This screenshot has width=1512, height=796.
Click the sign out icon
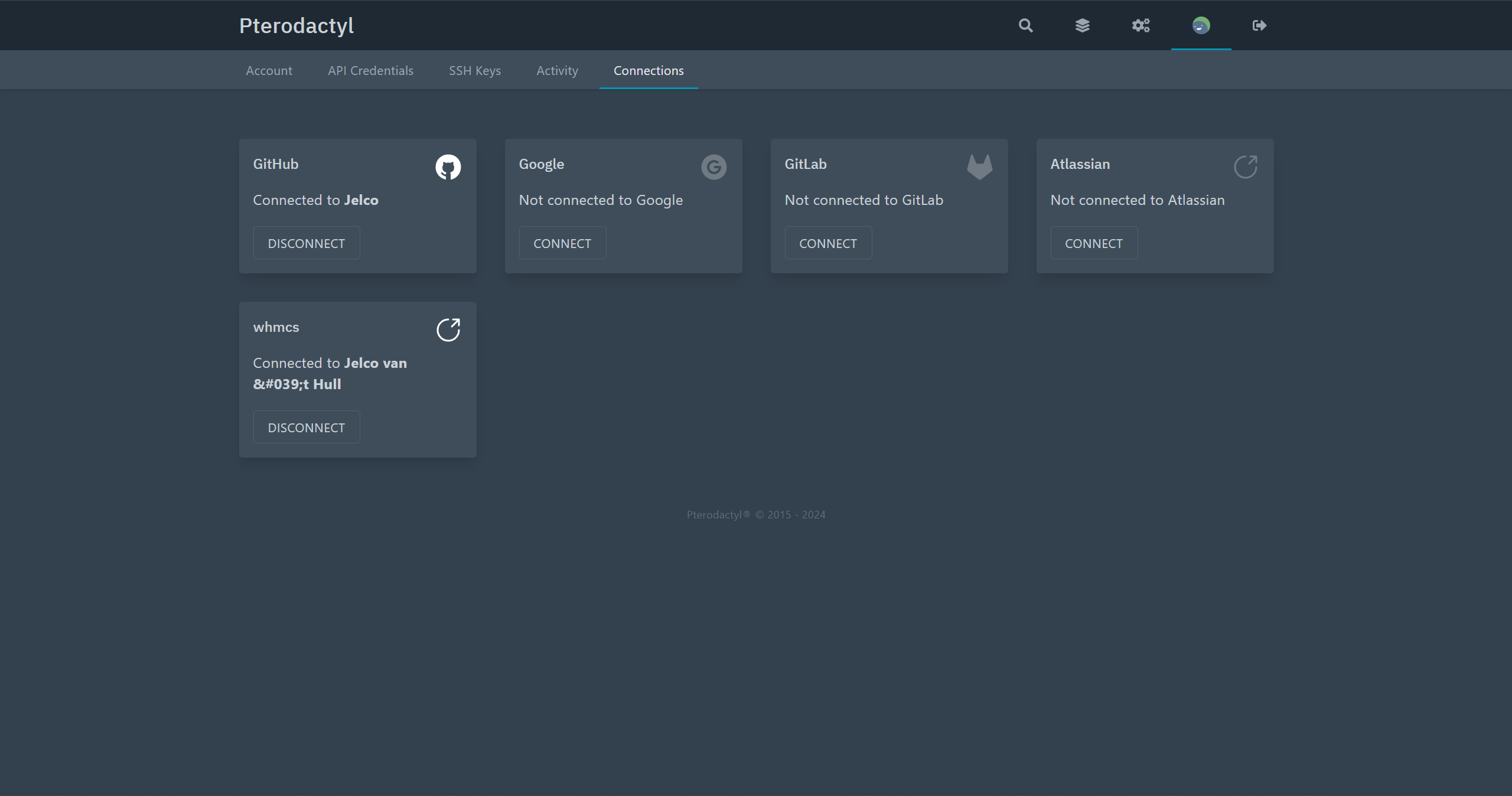pos(1259,25)
